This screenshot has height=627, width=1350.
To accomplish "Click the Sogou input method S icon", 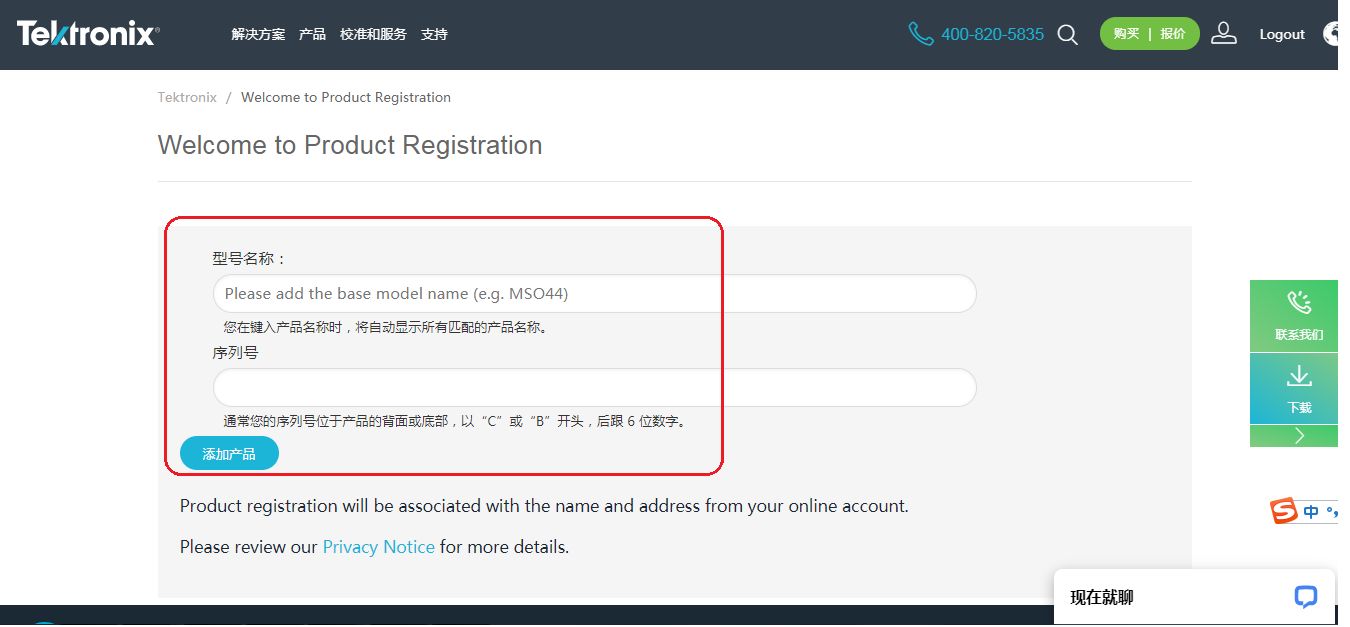I will click(x=1283, y=511).
